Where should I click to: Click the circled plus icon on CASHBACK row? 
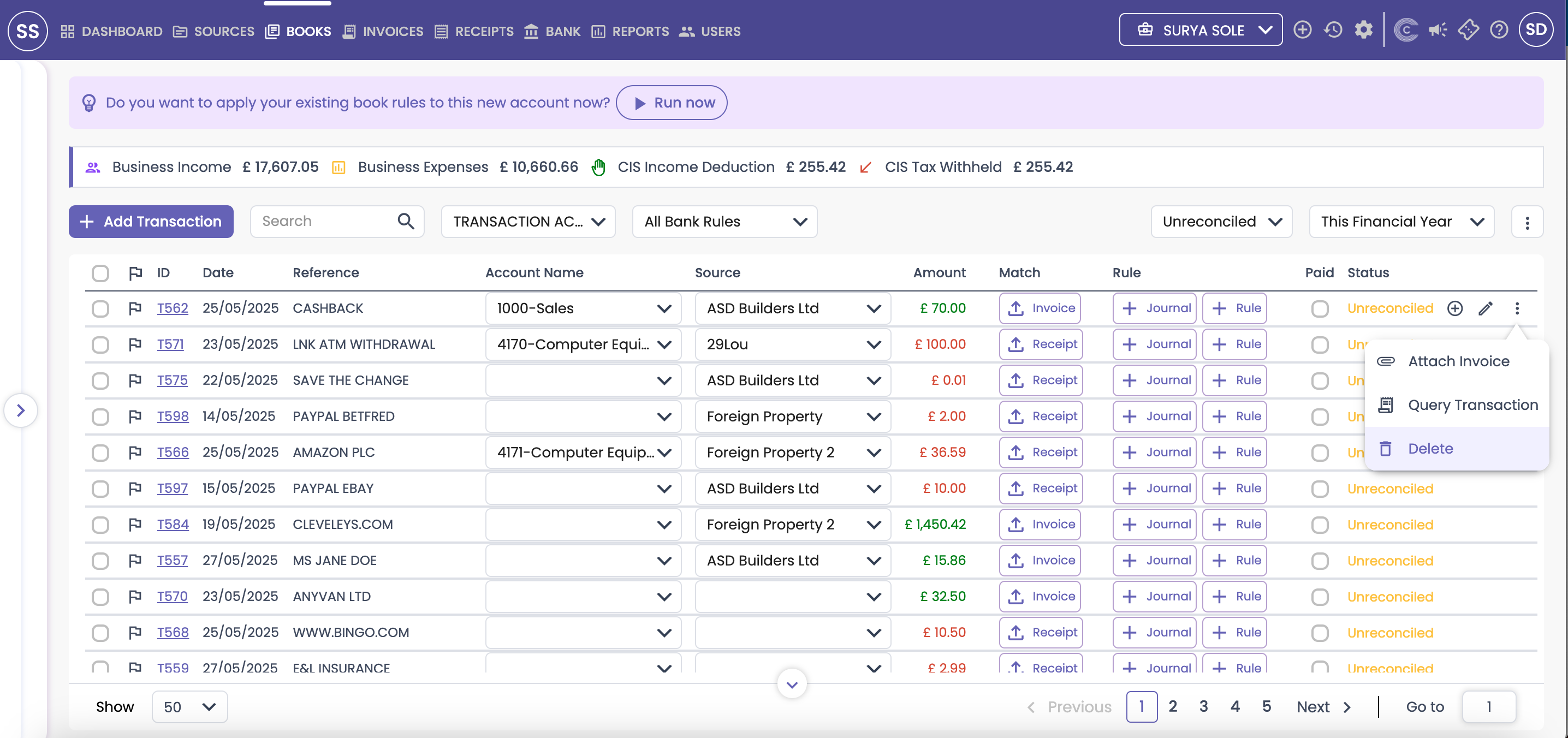click(1455, 308)
